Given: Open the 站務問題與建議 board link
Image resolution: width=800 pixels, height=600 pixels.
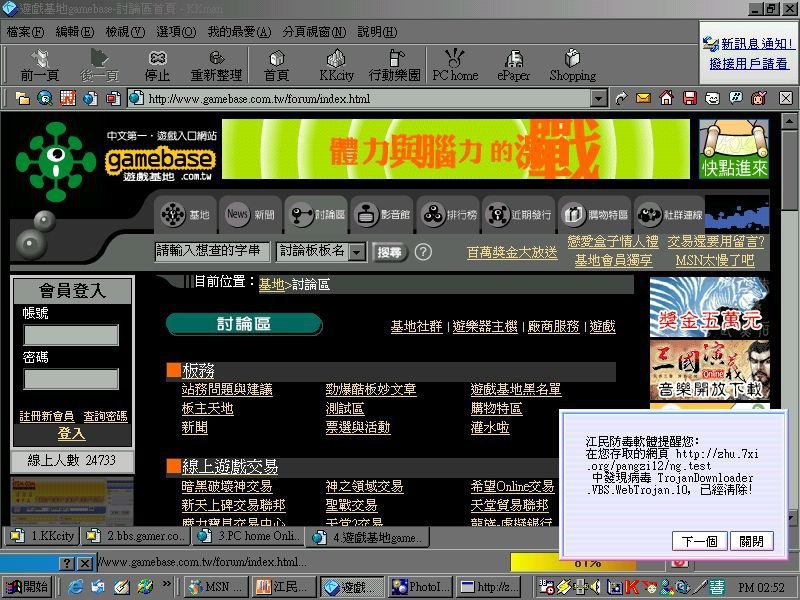Looking at the screenshot, I should (x=227, y=389).
